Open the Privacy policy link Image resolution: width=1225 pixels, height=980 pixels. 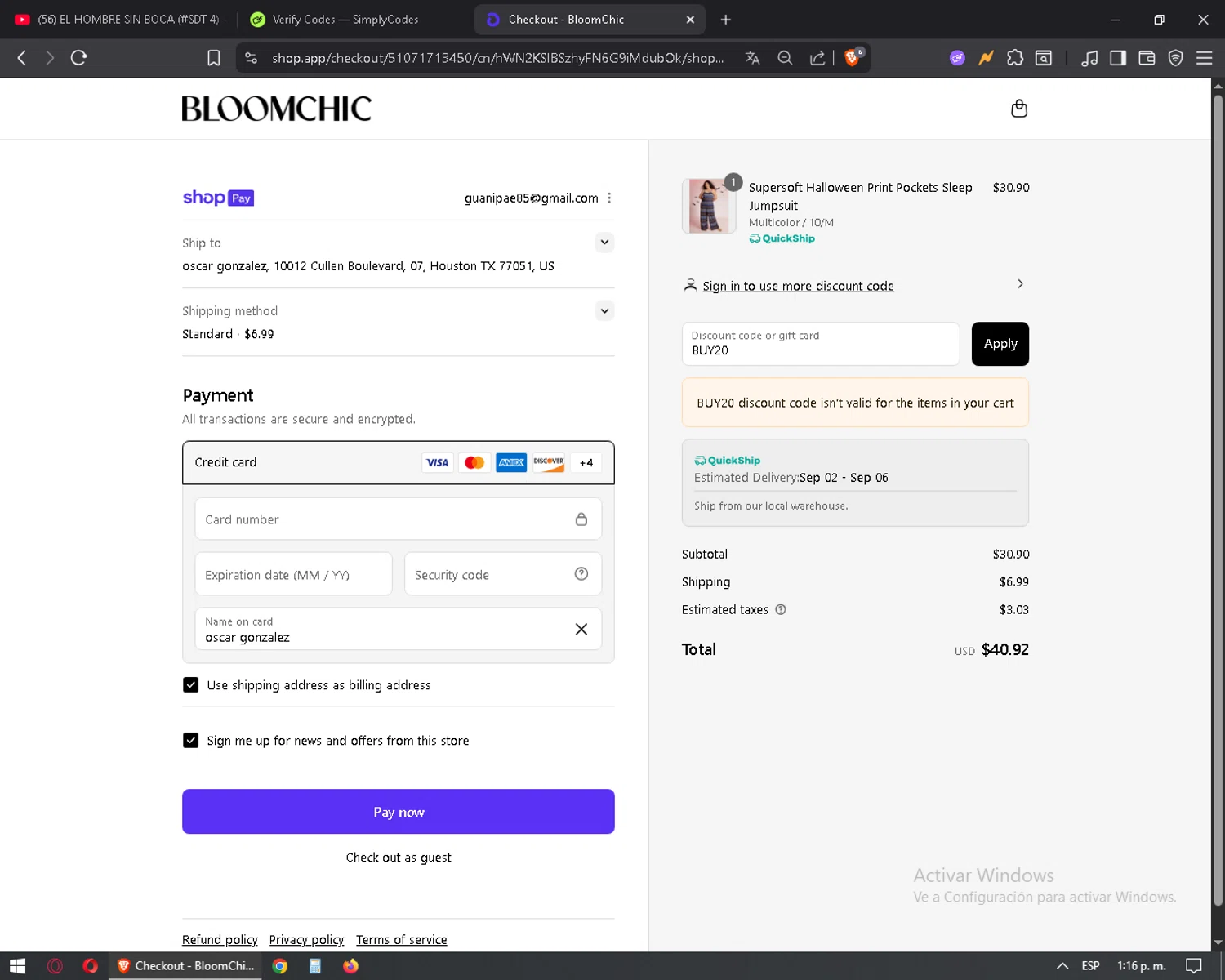click(x=306, y=940)
